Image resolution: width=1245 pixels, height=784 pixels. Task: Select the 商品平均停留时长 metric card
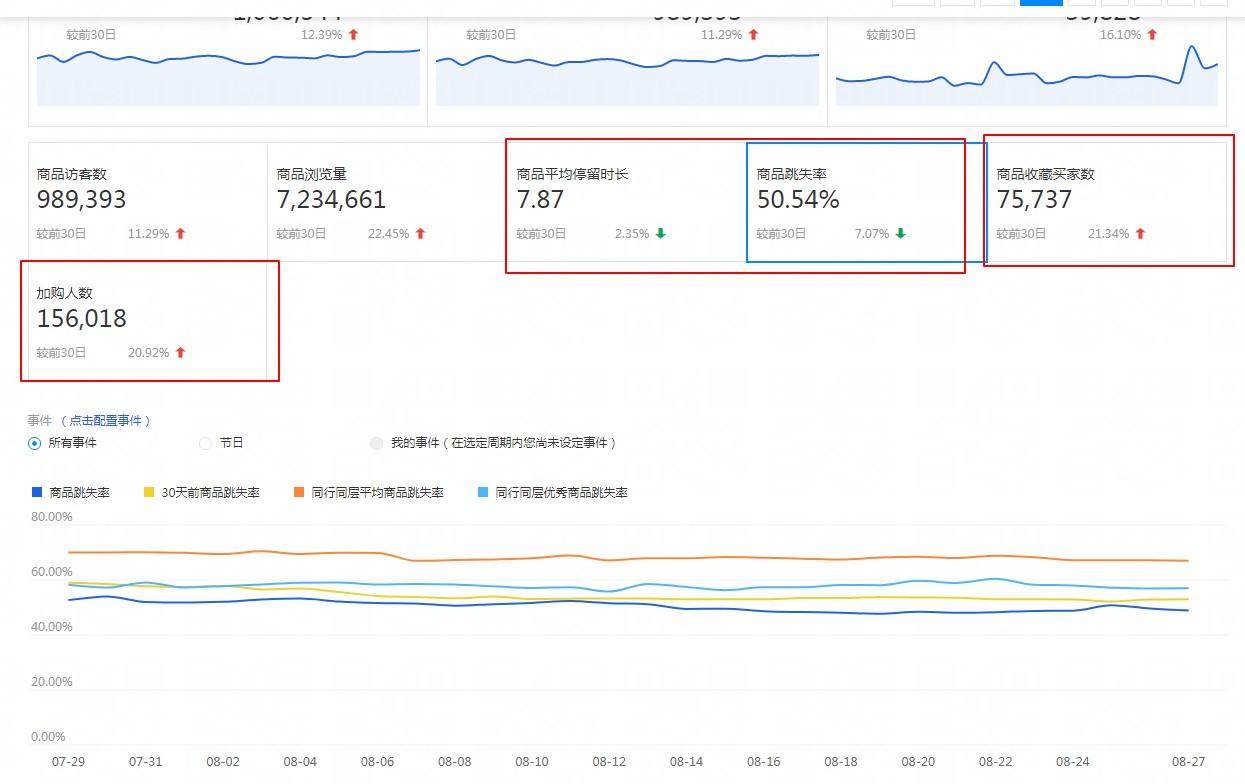627,203
